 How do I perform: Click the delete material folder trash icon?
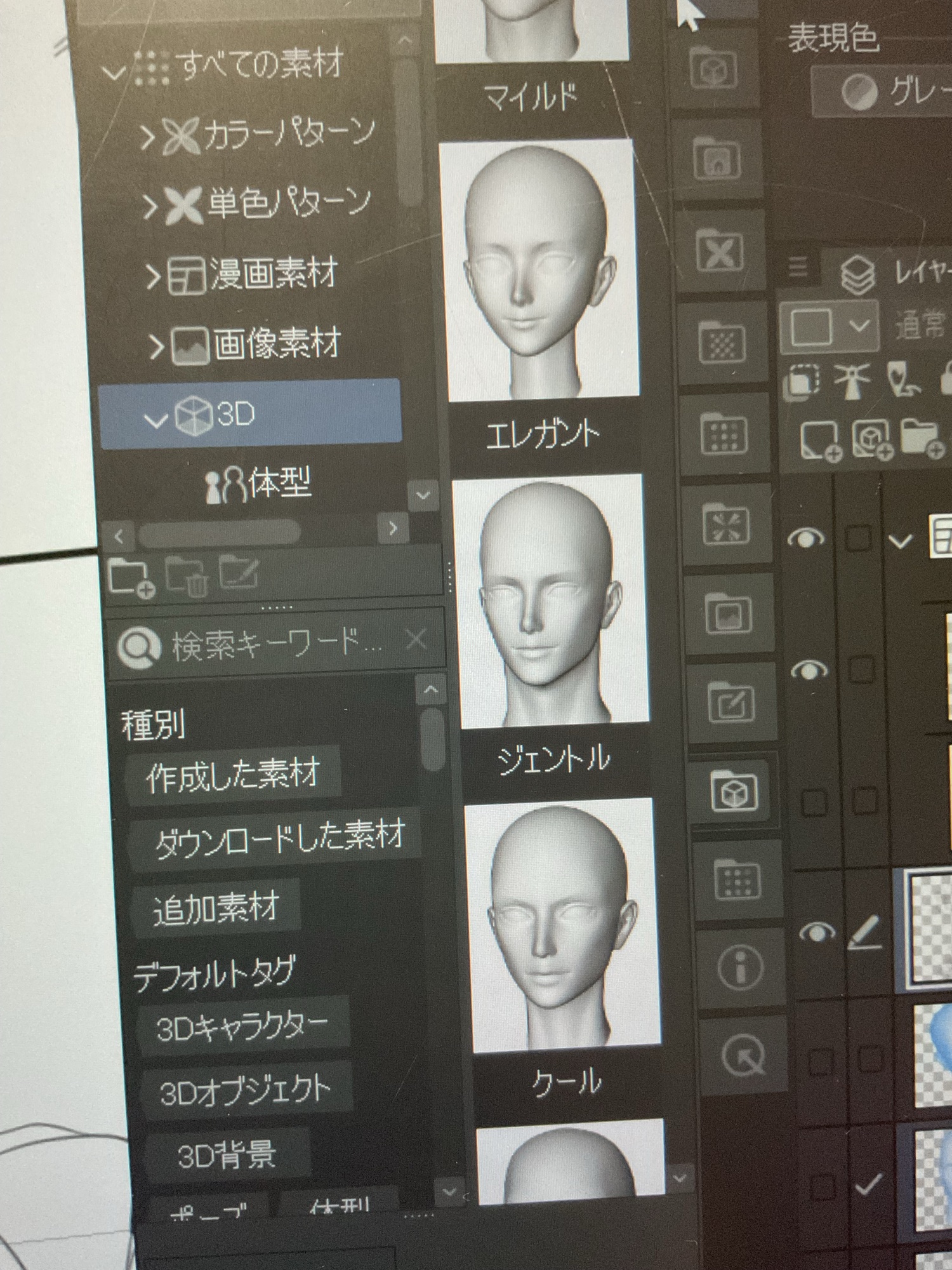(x=187, y=577)
